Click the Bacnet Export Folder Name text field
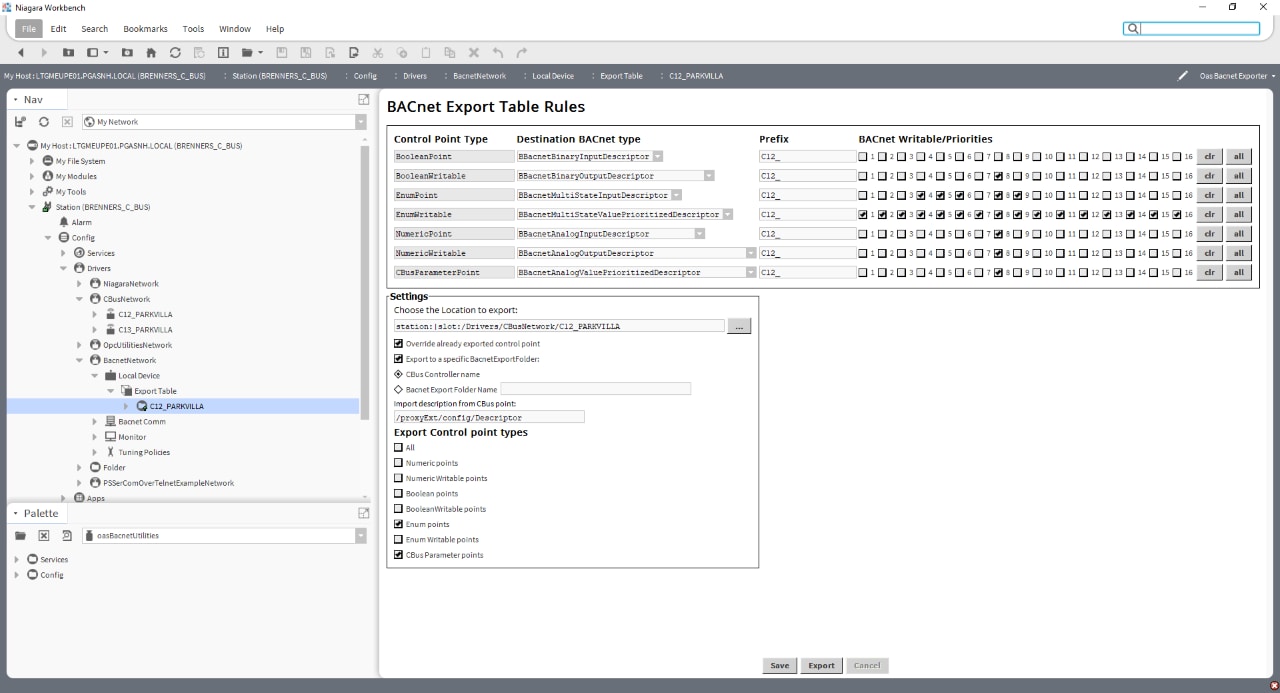The height and width of the screenshot is (693, 1280). click(x=595, y=389)
